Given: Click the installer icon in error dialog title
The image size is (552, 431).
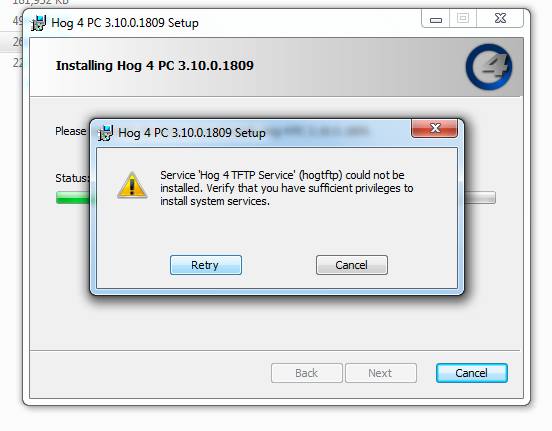Looking at the screenshot, I should [x=105, y=133].
